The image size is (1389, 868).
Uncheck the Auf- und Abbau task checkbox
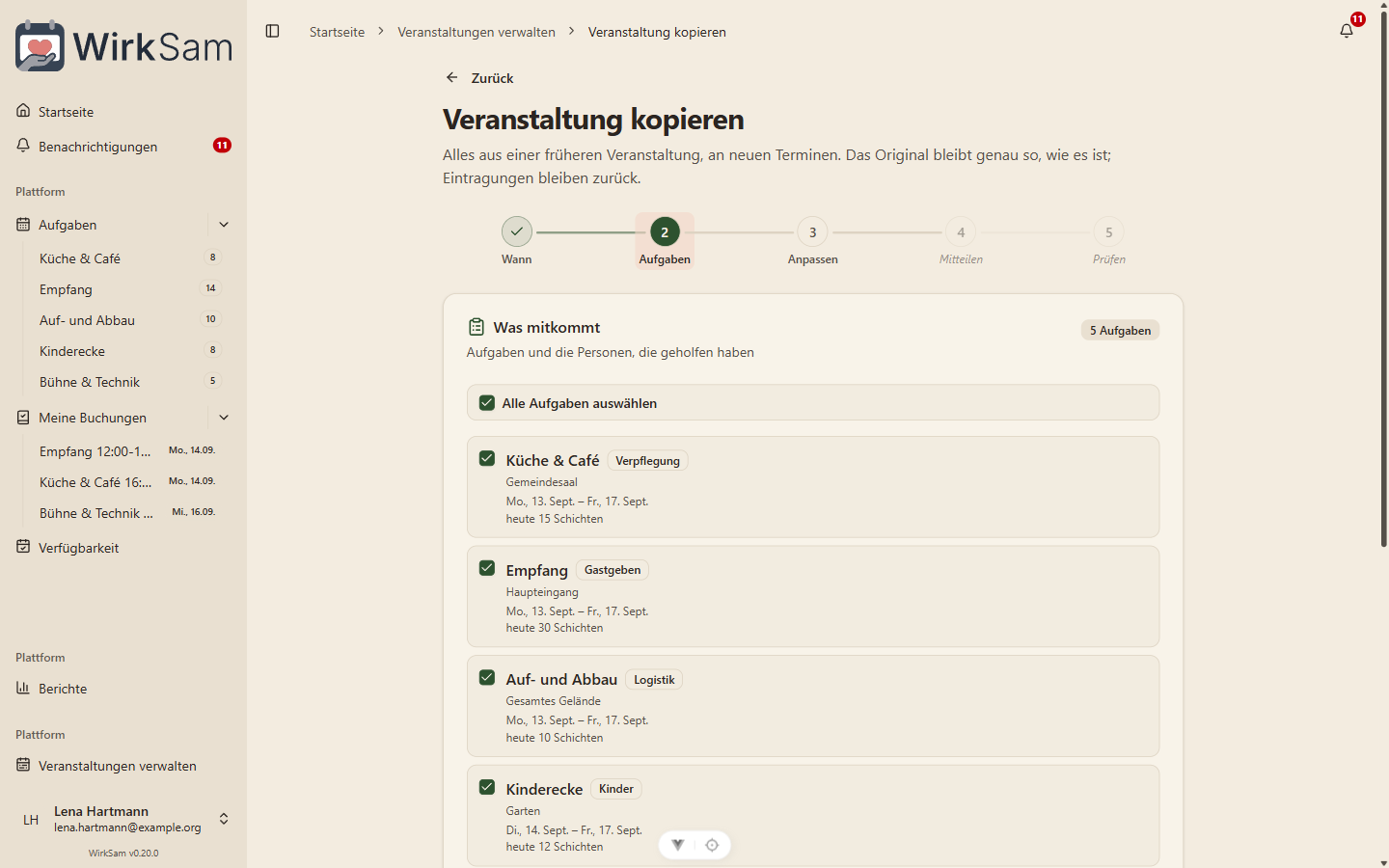487,678
